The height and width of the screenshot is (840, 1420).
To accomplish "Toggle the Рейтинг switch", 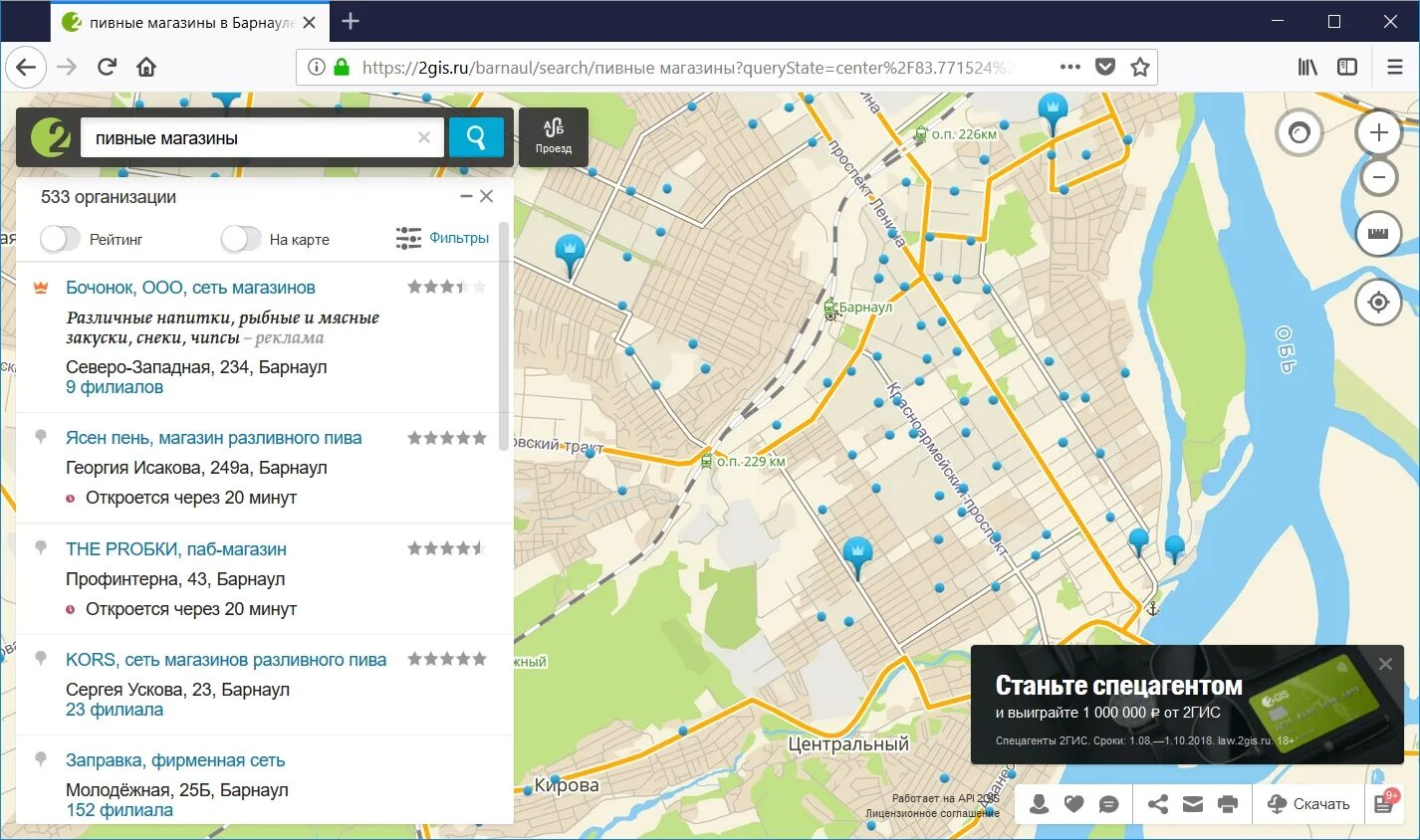I will (x=60, y=239).
